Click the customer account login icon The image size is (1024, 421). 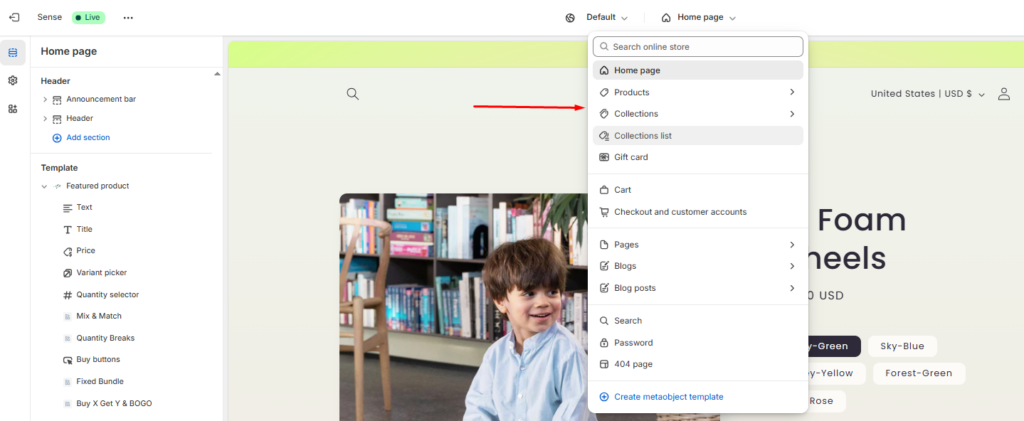[1004, 94]
